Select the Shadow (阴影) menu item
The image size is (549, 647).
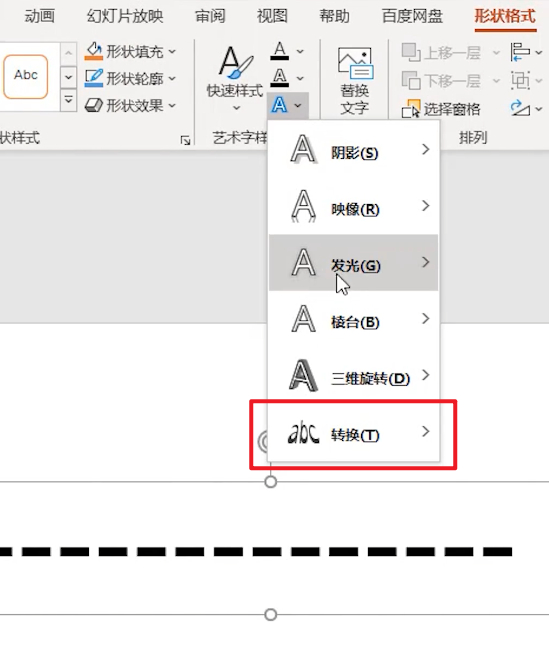coord(353,150)
